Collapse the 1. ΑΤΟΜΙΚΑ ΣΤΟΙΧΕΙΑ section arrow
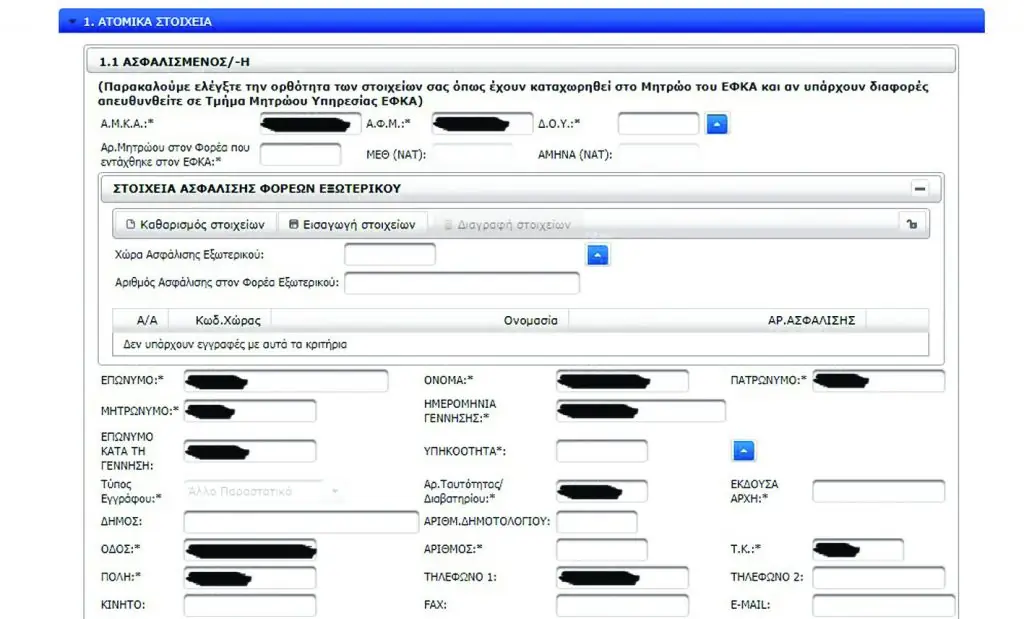1024x619 pixels. tap(72, 22)
